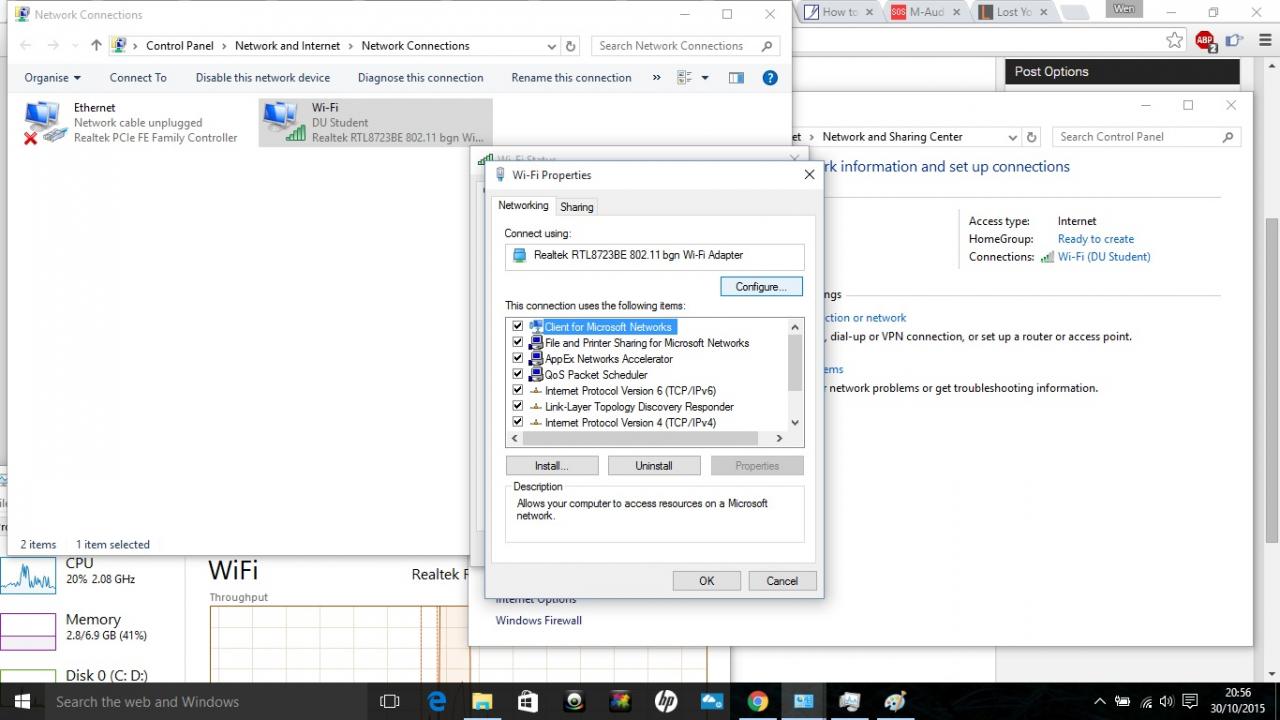Open the view options dropdown arrow
Screen dimensions: 1280x720
705,77
